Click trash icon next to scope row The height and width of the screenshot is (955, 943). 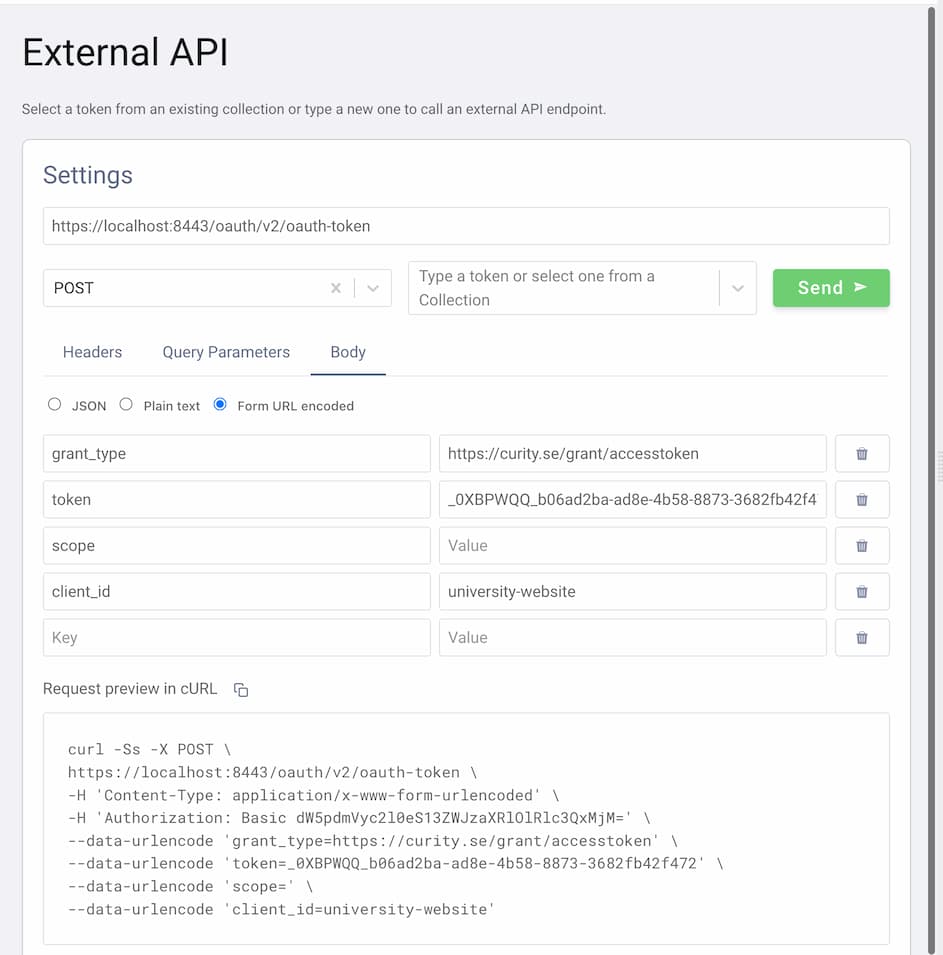point(861,545)
